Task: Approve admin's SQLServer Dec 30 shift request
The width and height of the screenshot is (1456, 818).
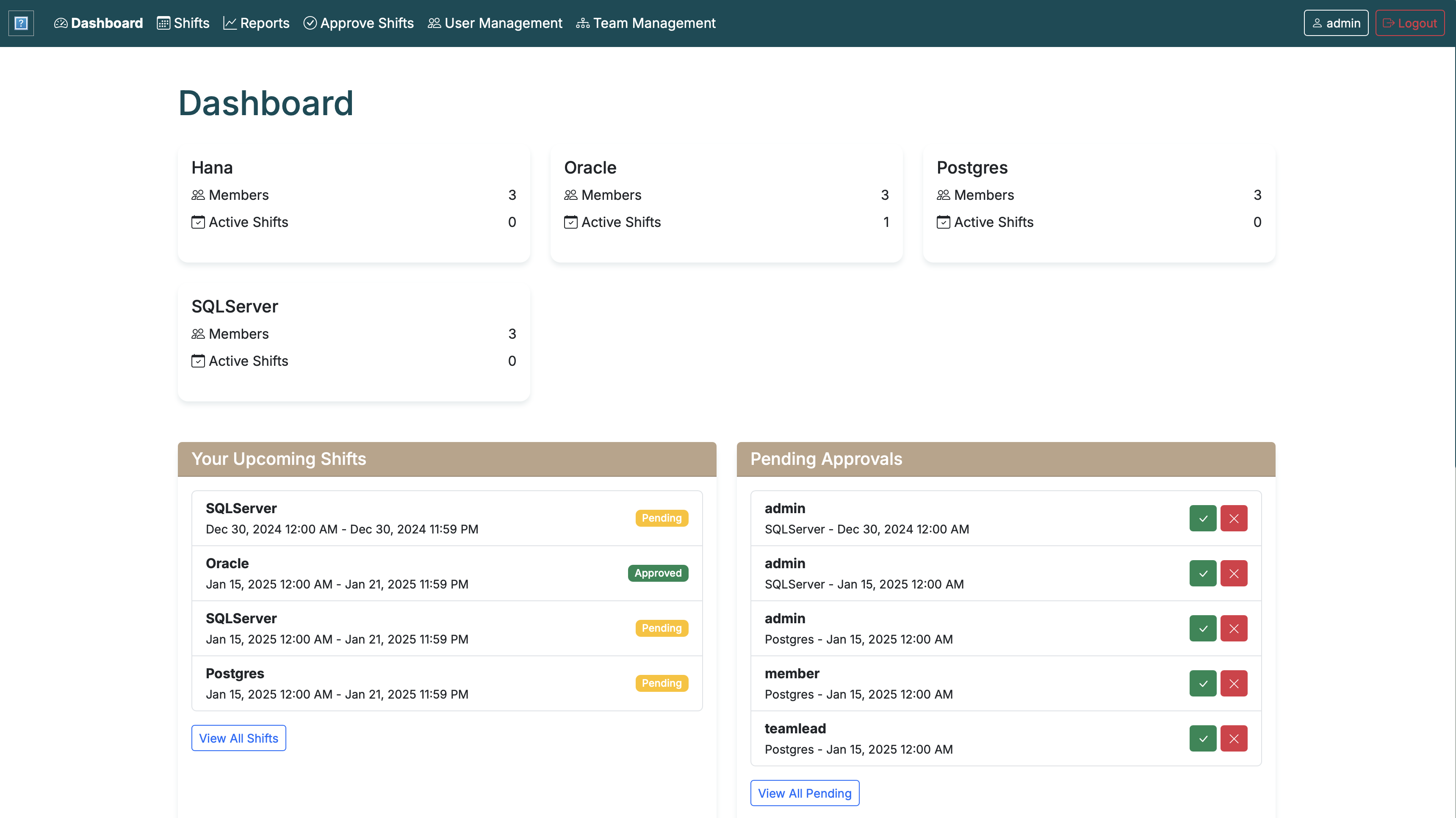Action: pos(1203,518)
